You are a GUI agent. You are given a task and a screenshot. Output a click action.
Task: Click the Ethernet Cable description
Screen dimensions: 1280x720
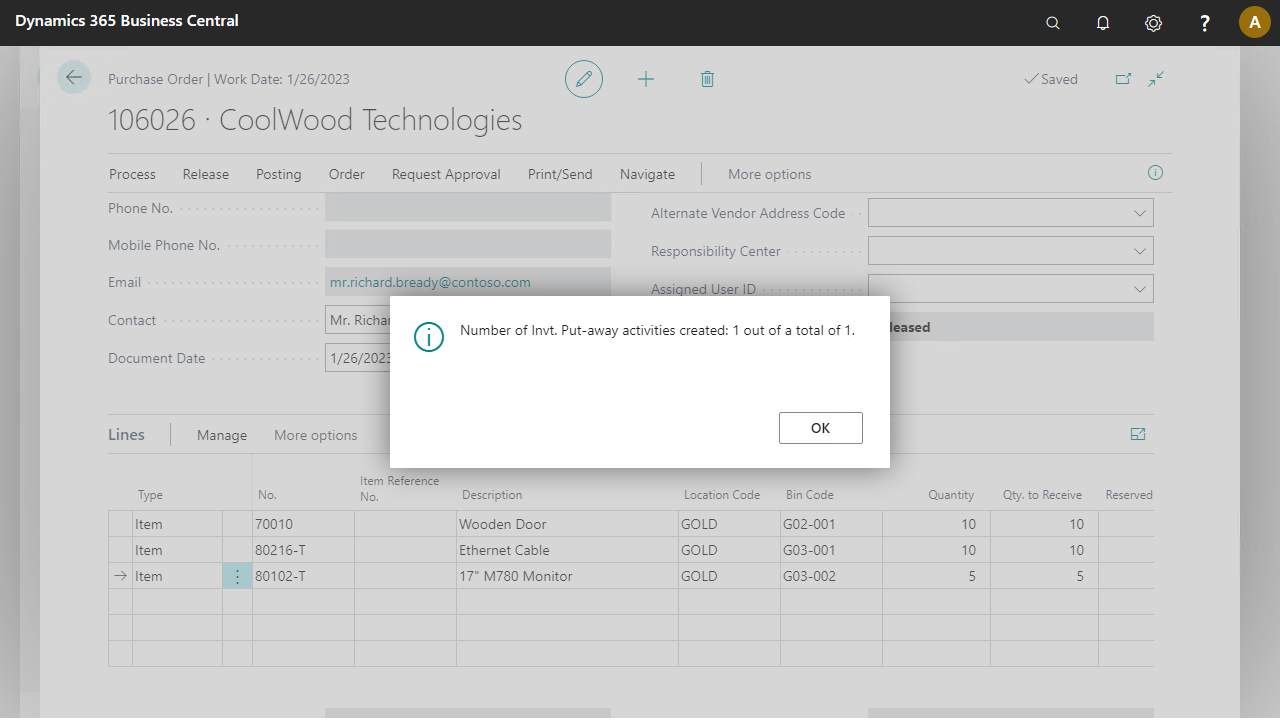tap(504, 550)
